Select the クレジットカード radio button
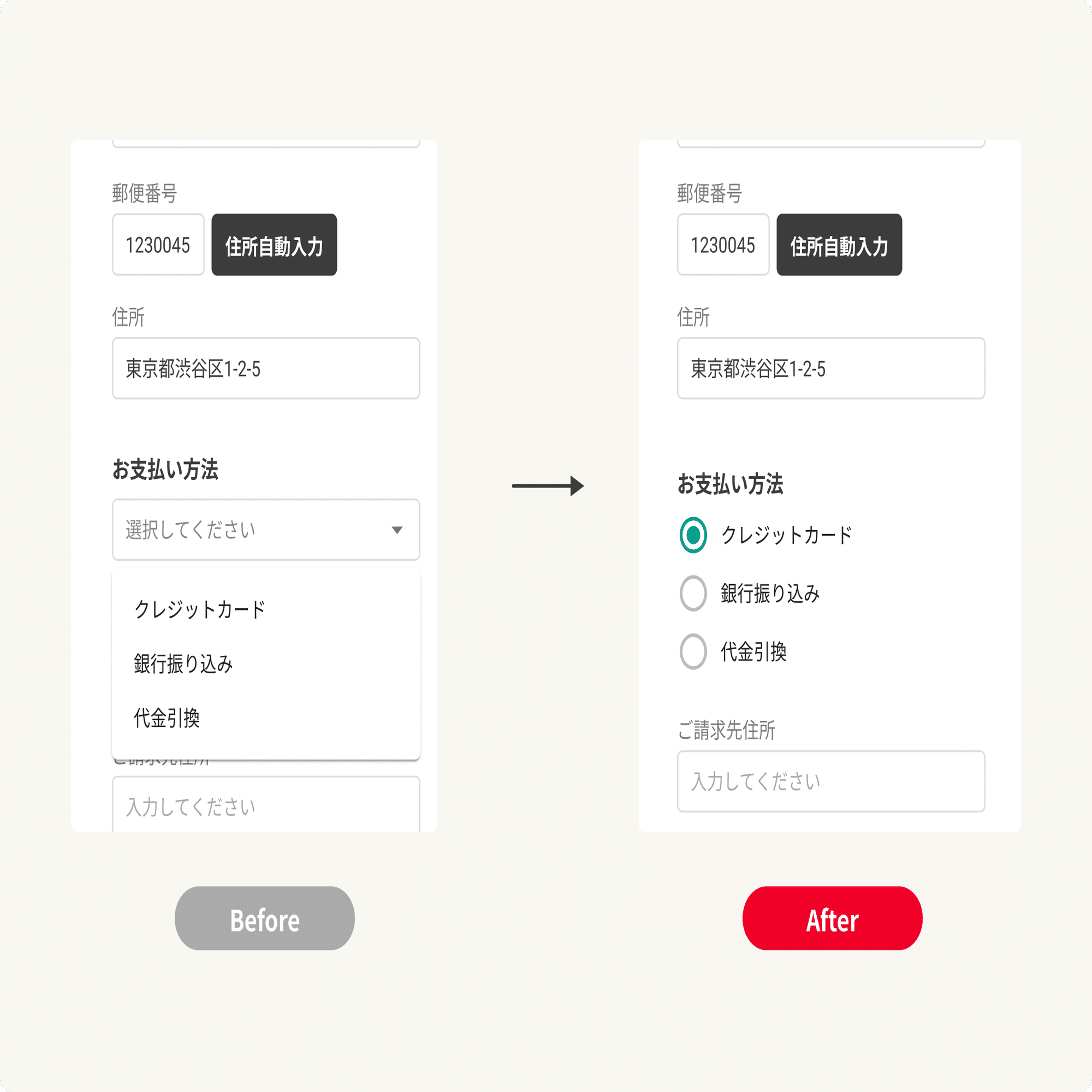Viewport: 1092px width, 1092px height. point(693,535)
